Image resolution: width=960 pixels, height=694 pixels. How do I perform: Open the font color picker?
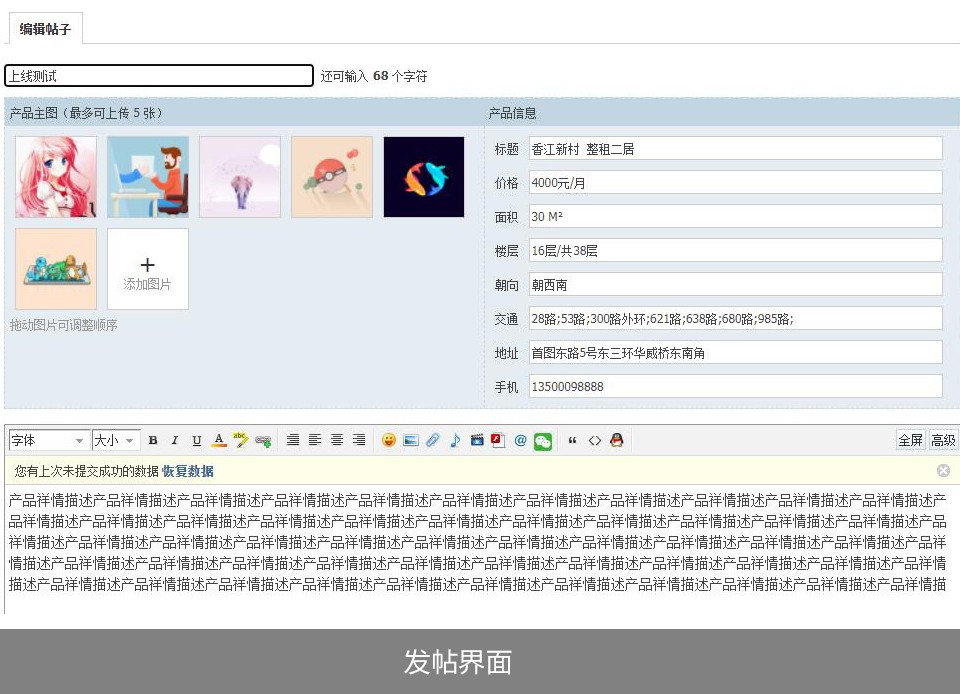[x=219, y=440]
